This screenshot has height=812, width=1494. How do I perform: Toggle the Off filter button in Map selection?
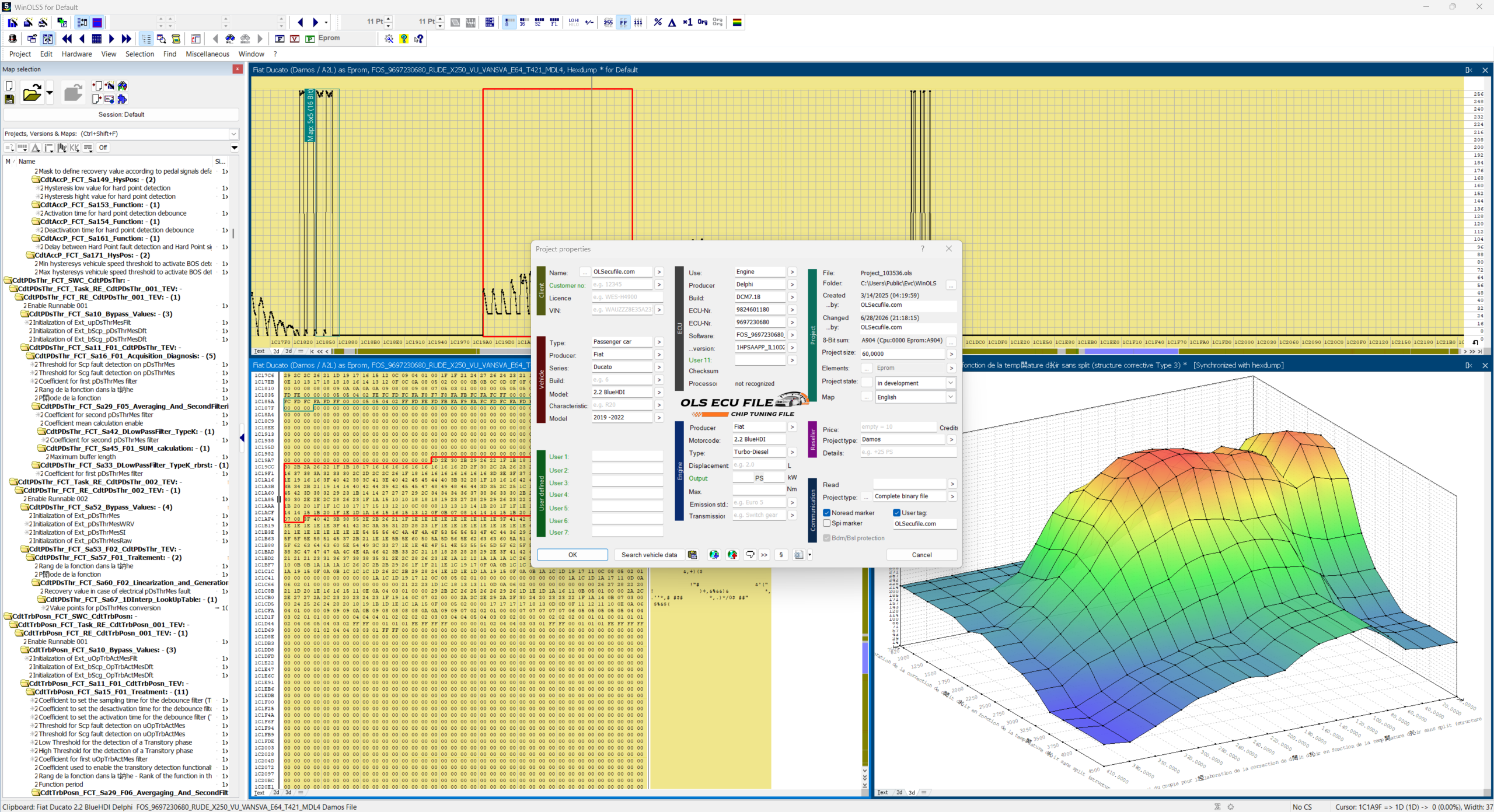pos(103,148)
